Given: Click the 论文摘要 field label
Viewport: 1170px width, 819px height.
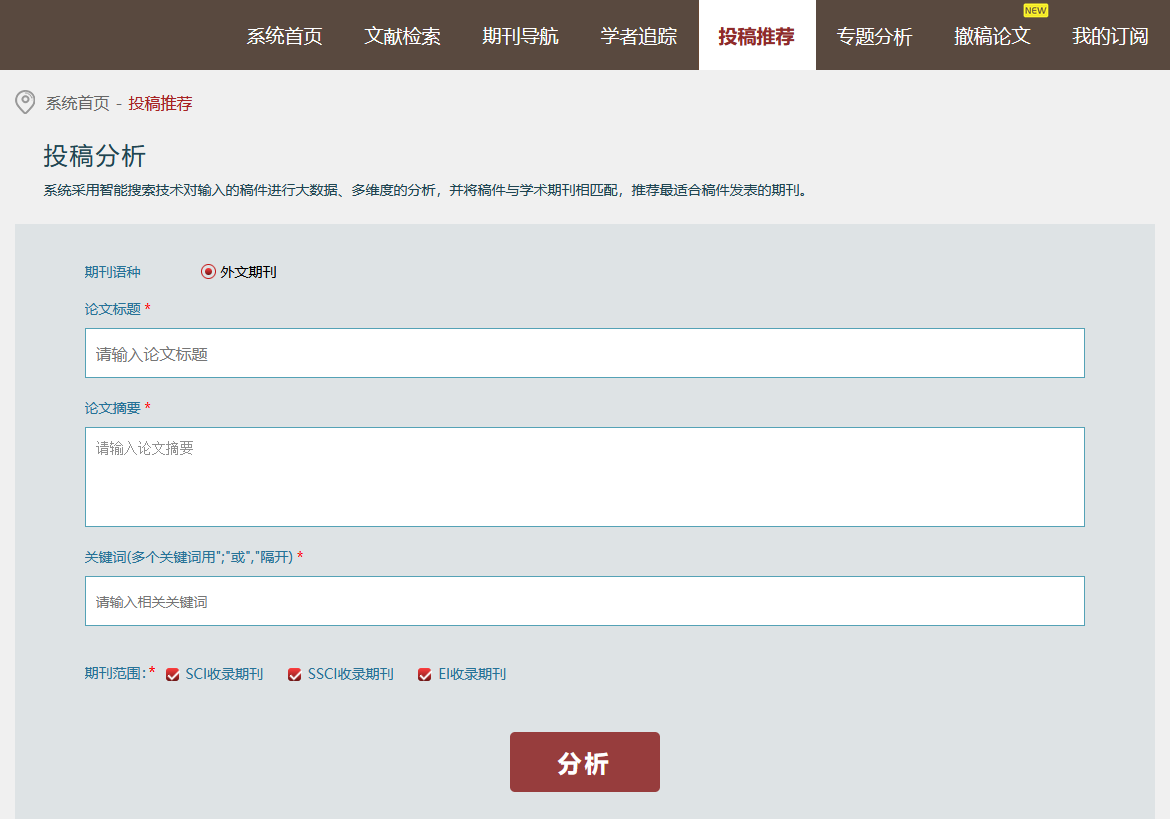Looking at the screenshot, I should tap(113, 408).
